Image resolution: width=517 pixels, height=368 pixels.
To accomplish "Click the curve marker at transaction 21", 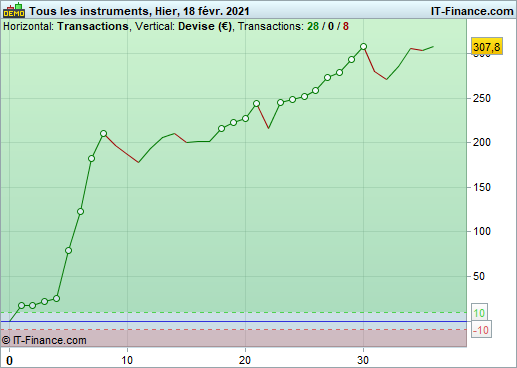I will coord(256,103).
